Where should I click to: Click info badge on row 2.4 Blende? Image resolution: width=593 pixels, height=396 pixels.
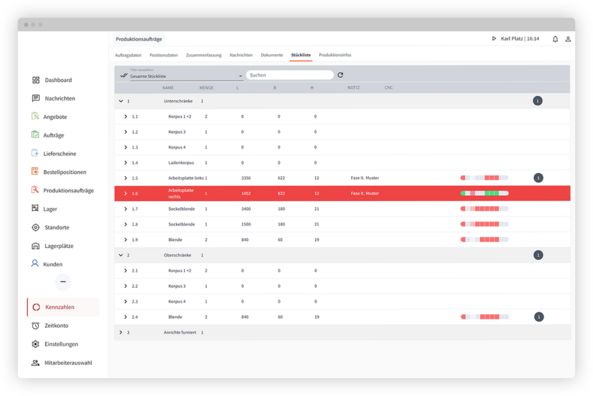pos(539,317)
